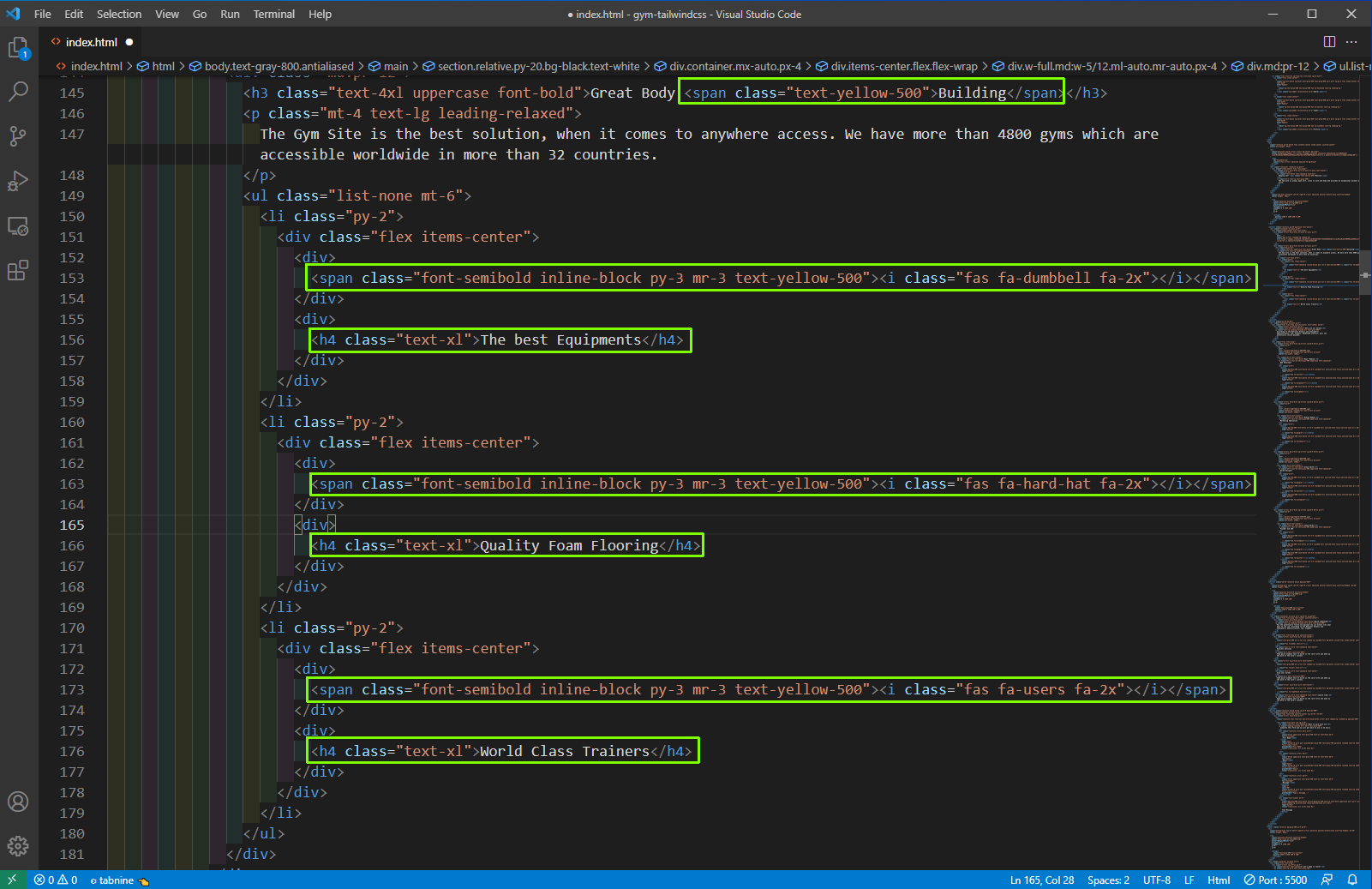Image resolution: width=1372 pixels, height=889 pixels.
Task: Click the text 'Quality Foam Flooring'
Action: coord(569,545)
